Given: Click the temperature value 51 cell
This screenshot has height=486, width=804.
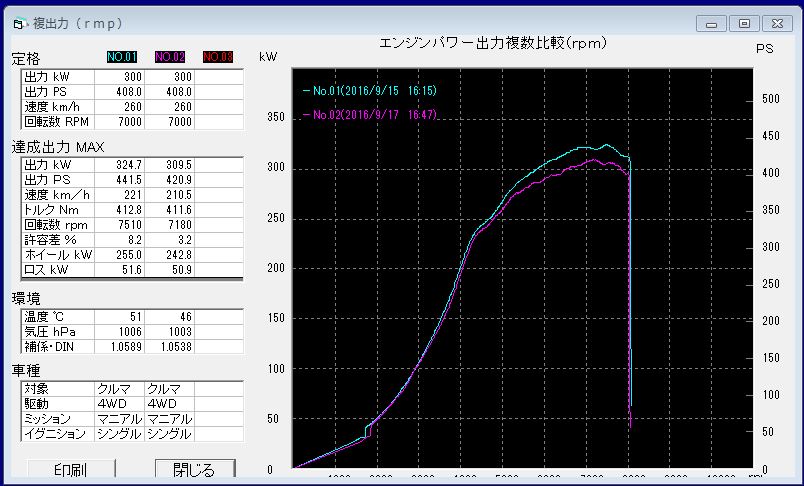Looking at the screenshot, I should (x=120, y=315).
